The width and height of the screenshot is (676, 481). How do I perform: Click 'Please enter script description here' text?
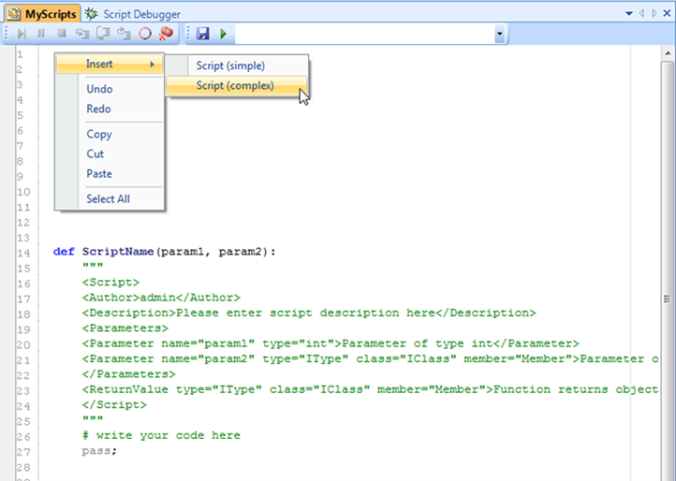coord(305,313)
